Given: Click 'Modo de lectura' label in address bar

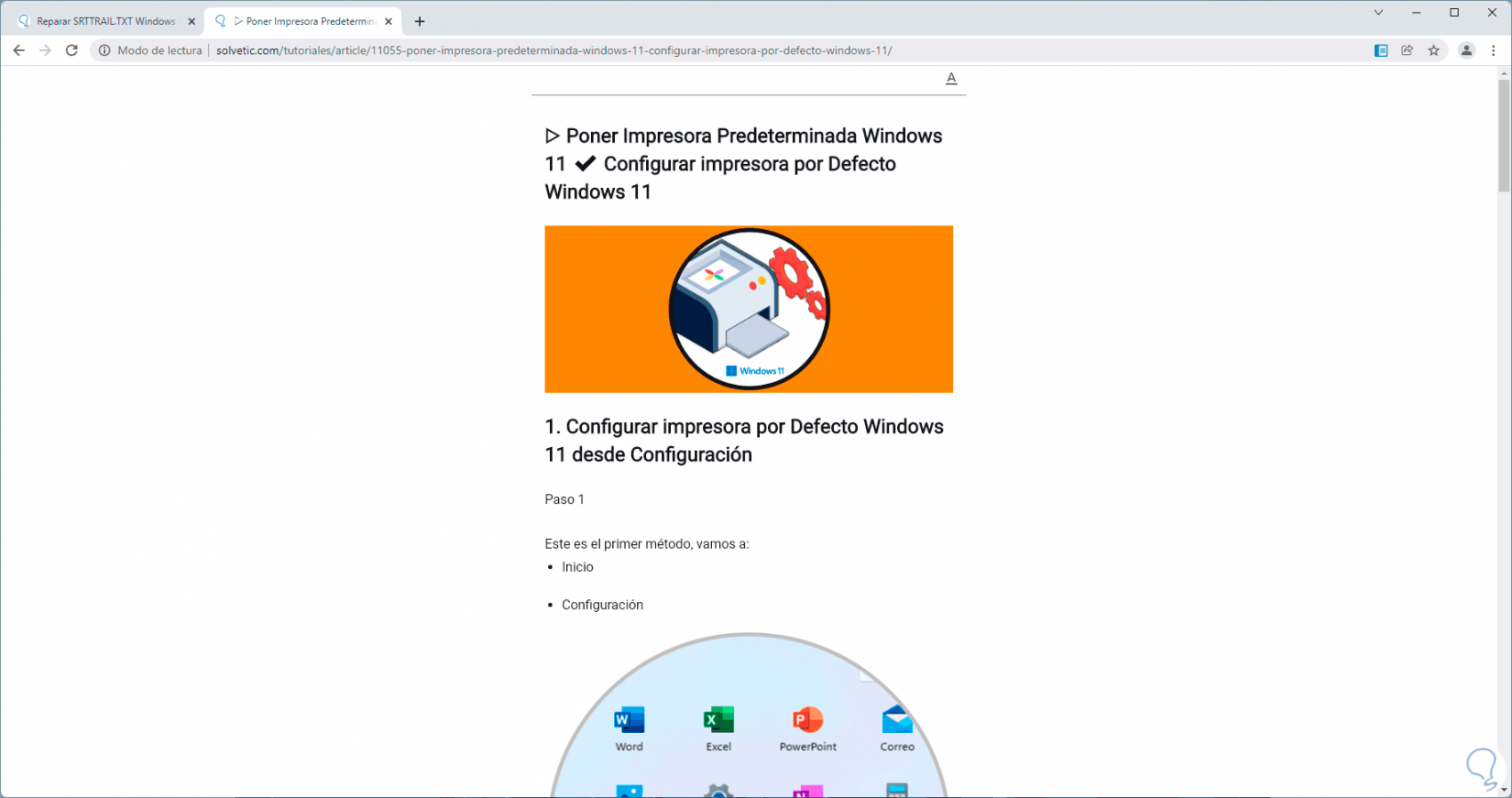Looking at the screenshot, I should [x=159, y=50].
